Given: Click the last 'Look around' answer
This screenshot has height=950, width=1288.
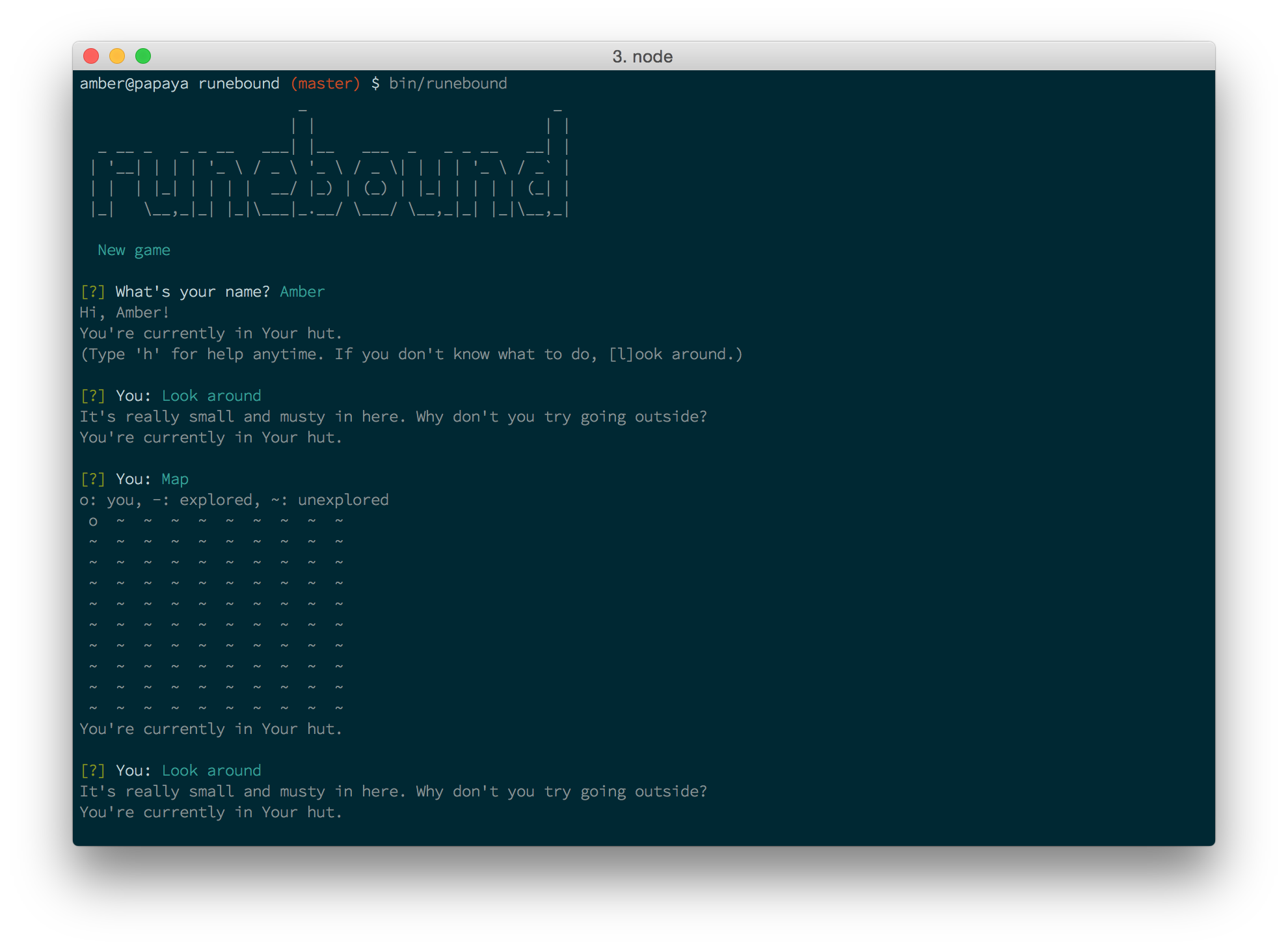Looking at the screenshot, I should pyautogui.click(x=211, y=771).
